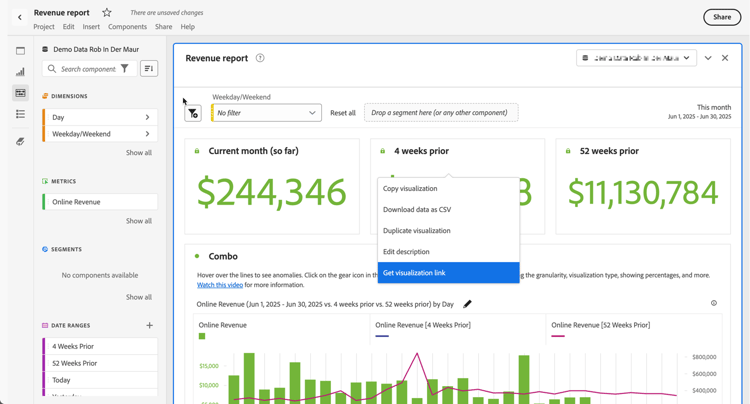
Task: Open component sort options button
Action: pos(148,69)
